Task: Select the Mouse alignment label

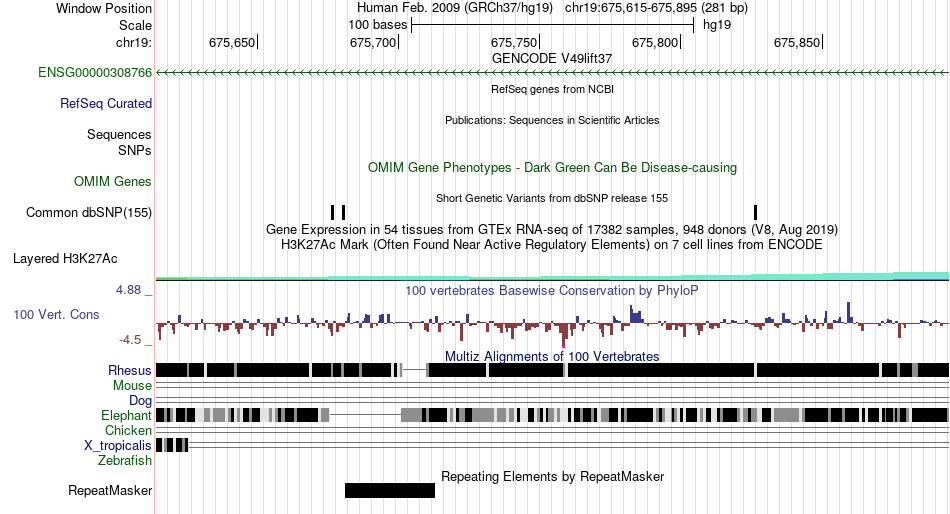Action: coord(132,386)
